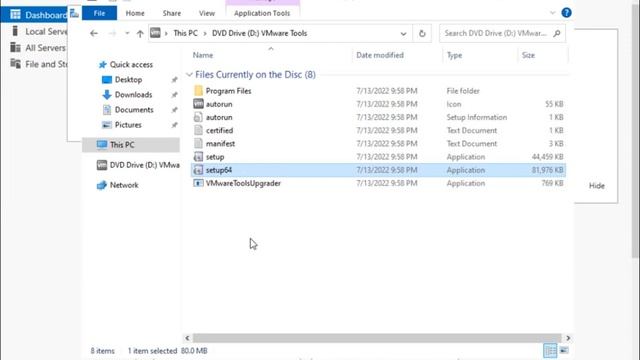The width and height of the screenshot is (640, 360).
Task: Click the "Setup Information" type cell
Action: pyautogui.click(x=477, y=117)
